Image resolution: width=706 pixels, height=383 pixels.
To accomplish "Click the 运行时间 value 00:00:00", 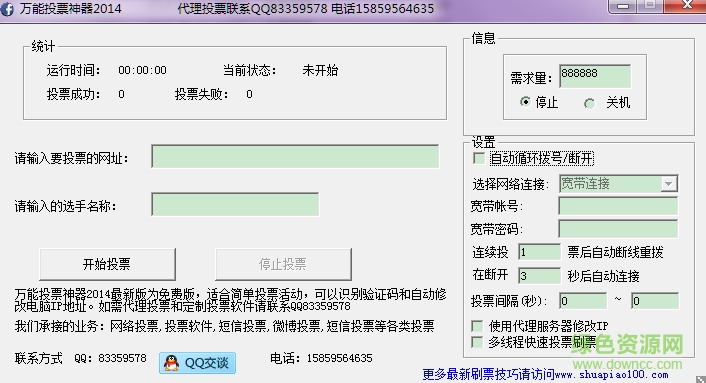I will (x=142, y=70).
